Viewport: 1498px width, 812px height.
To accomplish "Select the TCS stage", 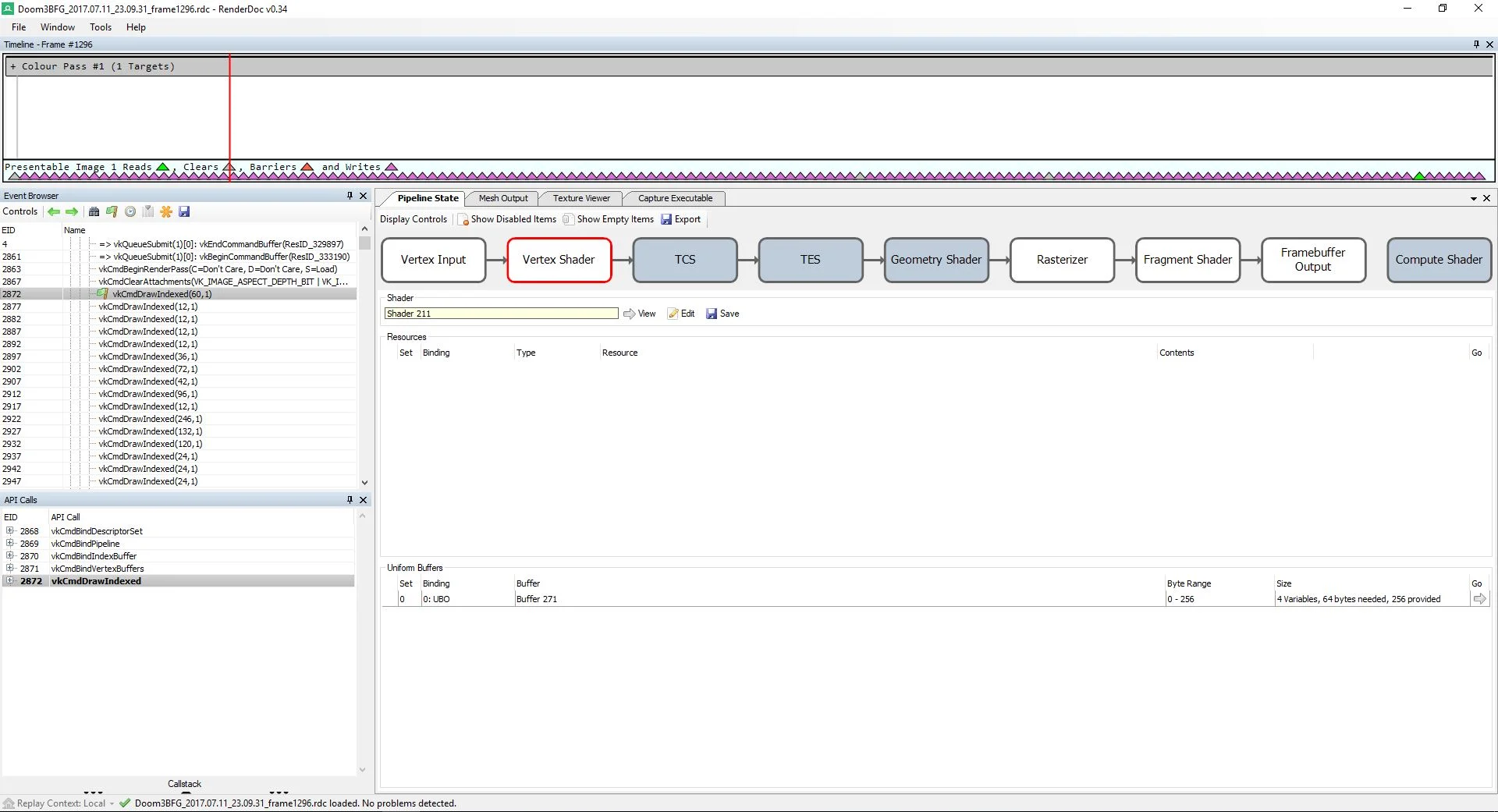I will 685,260.
